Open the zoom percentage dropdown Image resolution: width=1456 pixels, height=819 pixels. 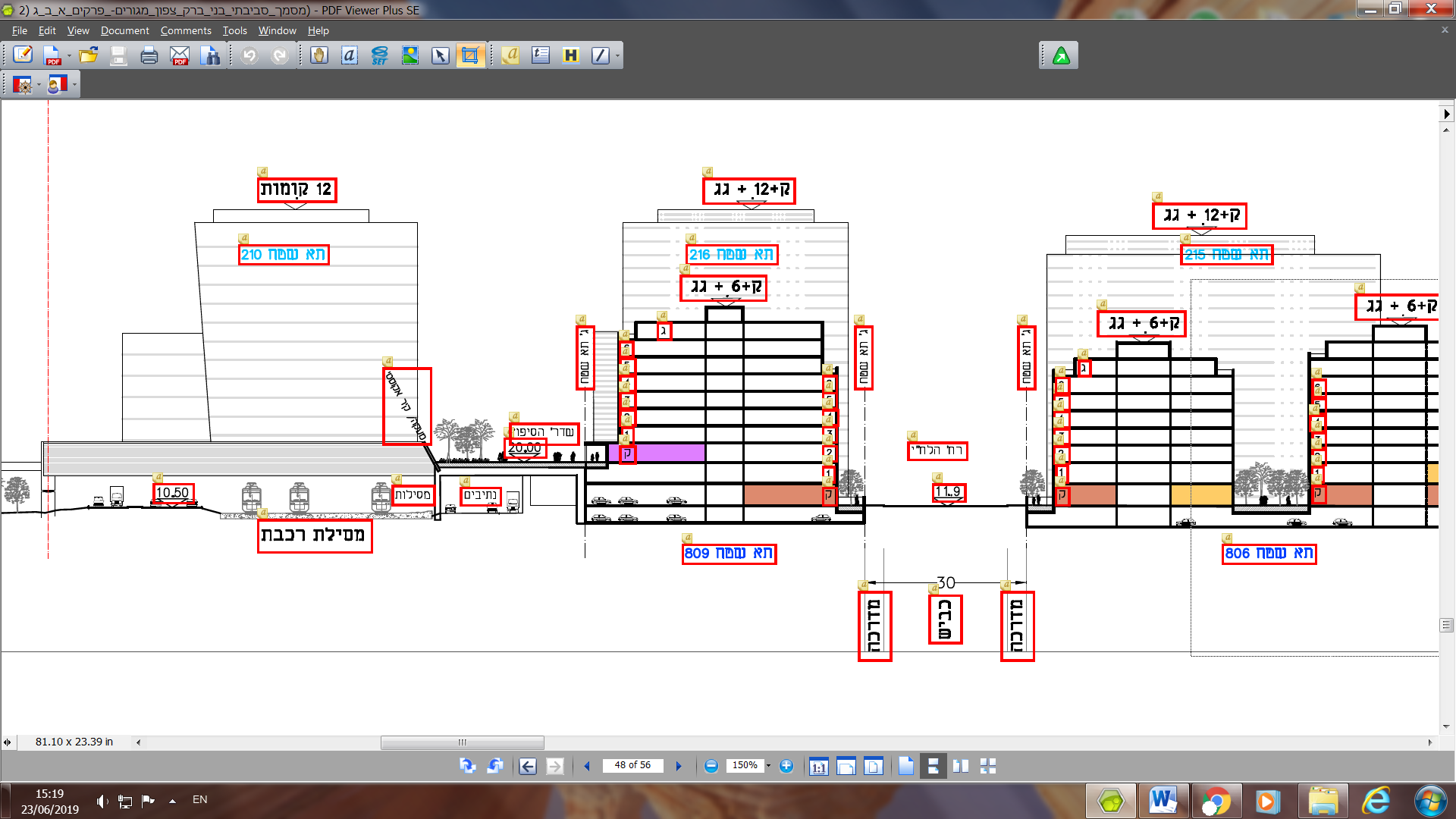[768, 766]
